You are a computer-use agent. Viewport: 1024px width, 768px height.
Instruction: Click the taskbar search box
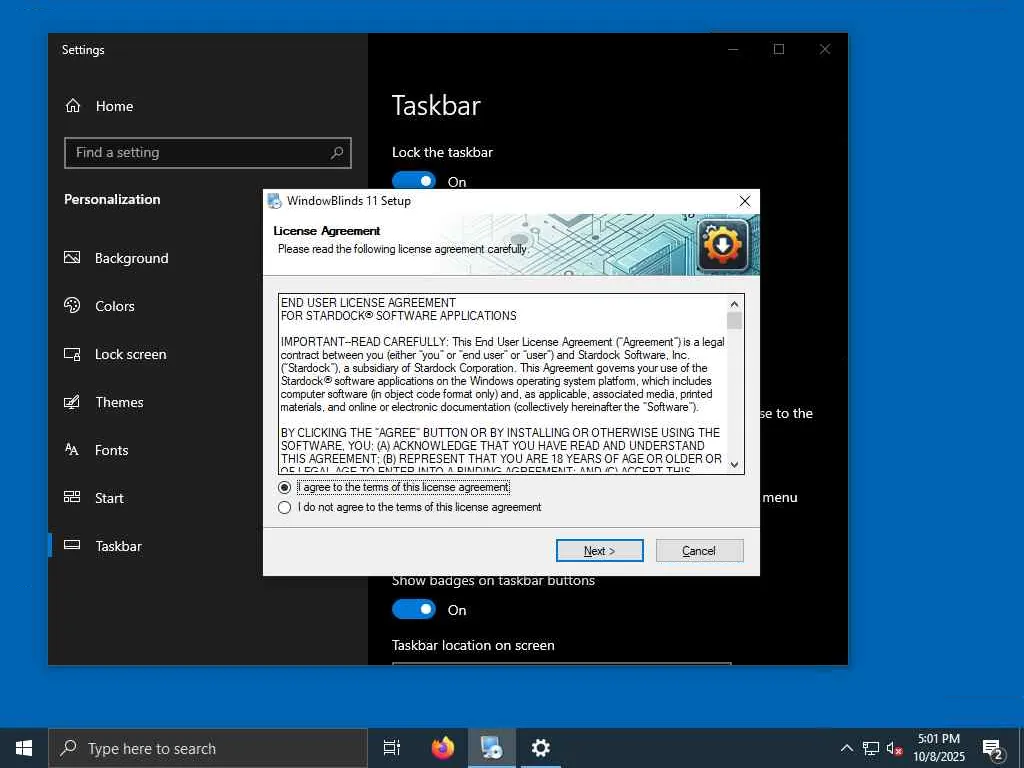(208, 748)
